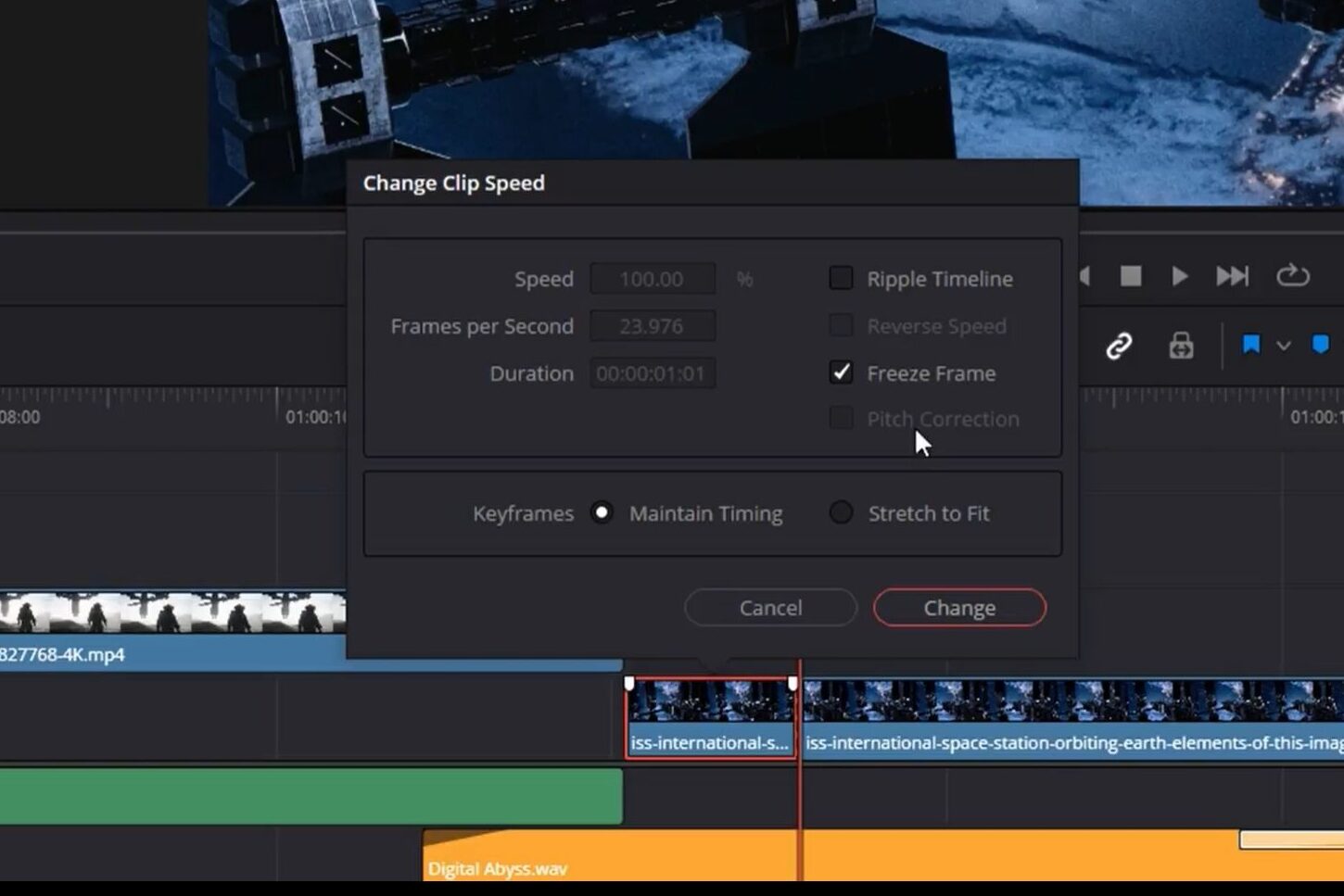Click the Play button in transport controls
Screen dimensions: 1344x896
(x=1179, y=275)
